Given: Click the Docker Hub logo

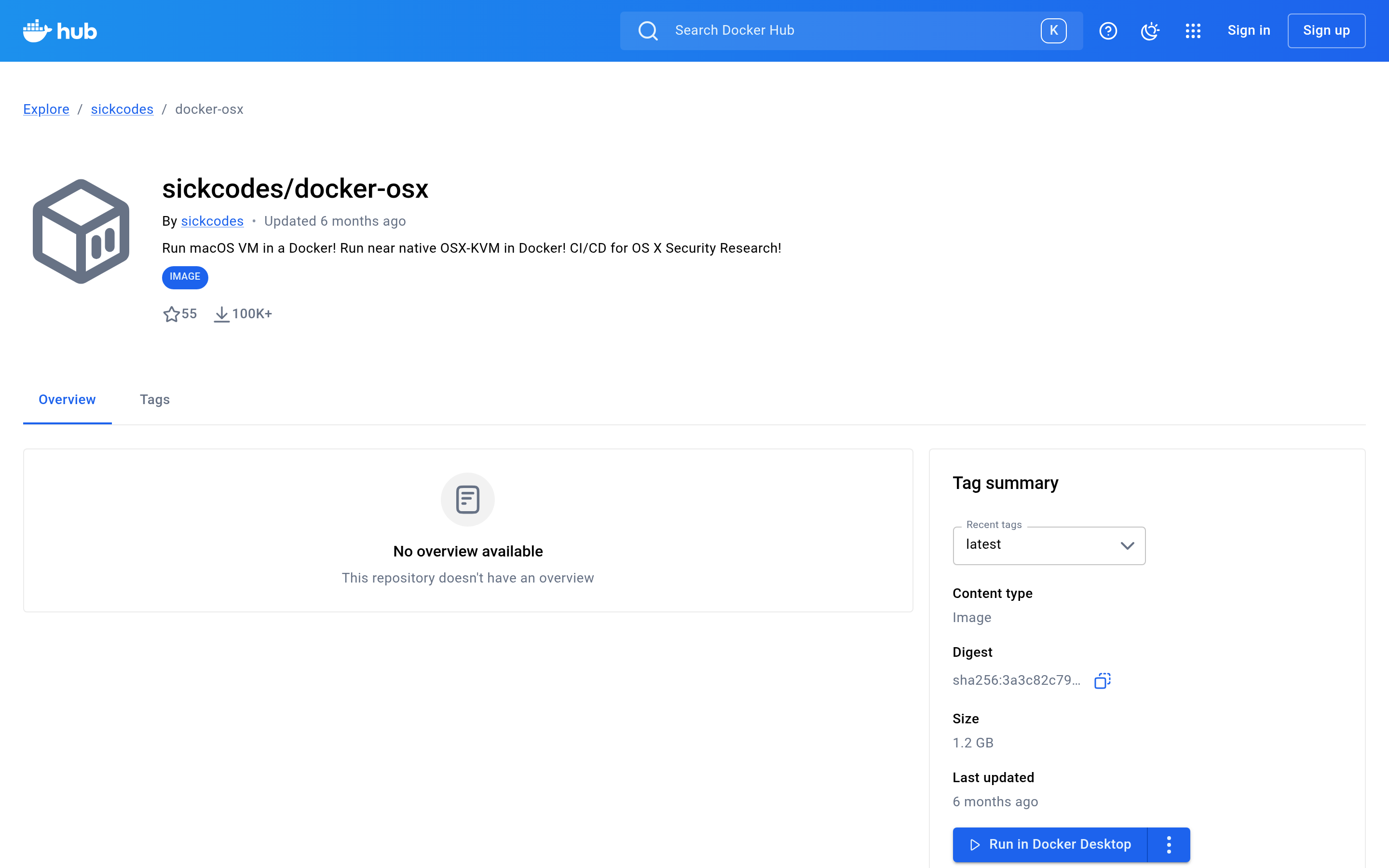Looking at the screenshot, I should click(x=60, y=31).
